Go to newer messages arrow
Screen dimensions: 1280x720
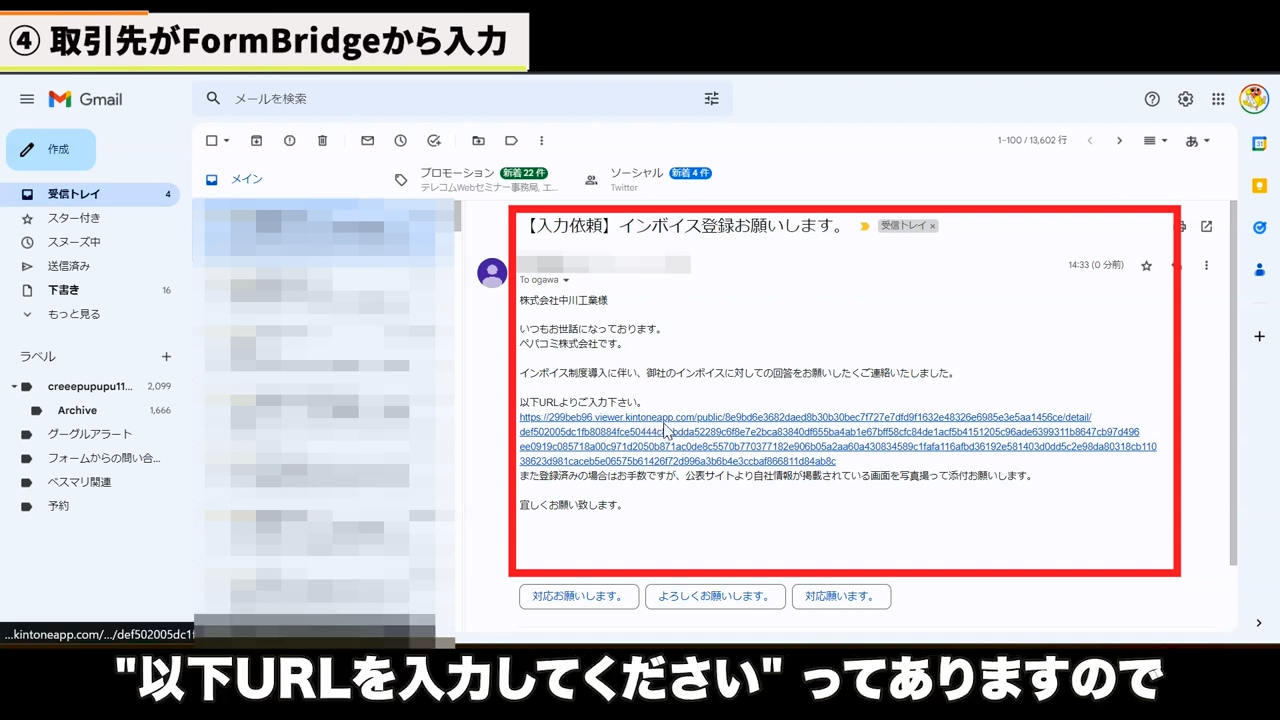tap(1090, 141)
